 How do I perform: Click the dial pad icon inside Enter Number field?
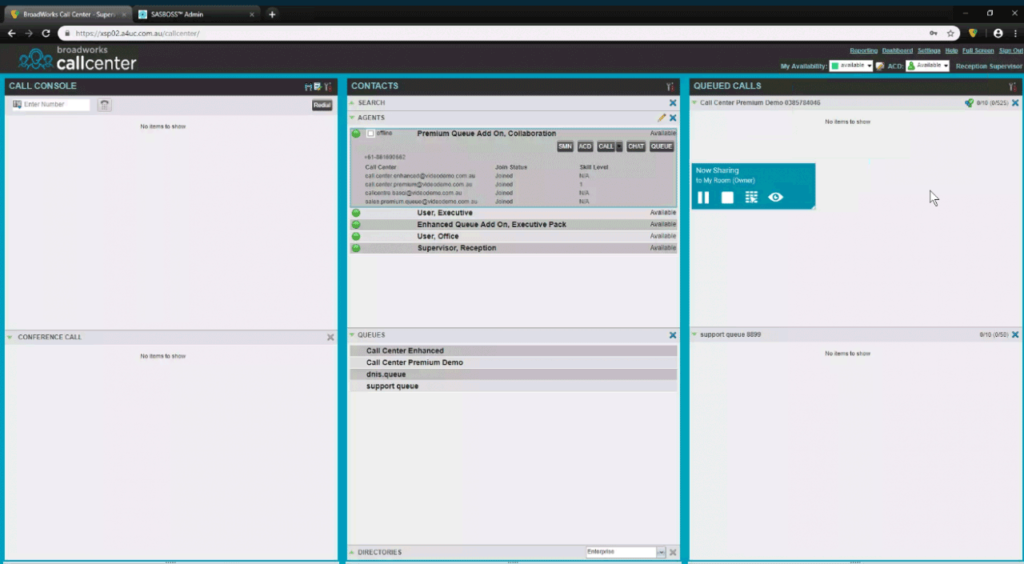[17, 104]
